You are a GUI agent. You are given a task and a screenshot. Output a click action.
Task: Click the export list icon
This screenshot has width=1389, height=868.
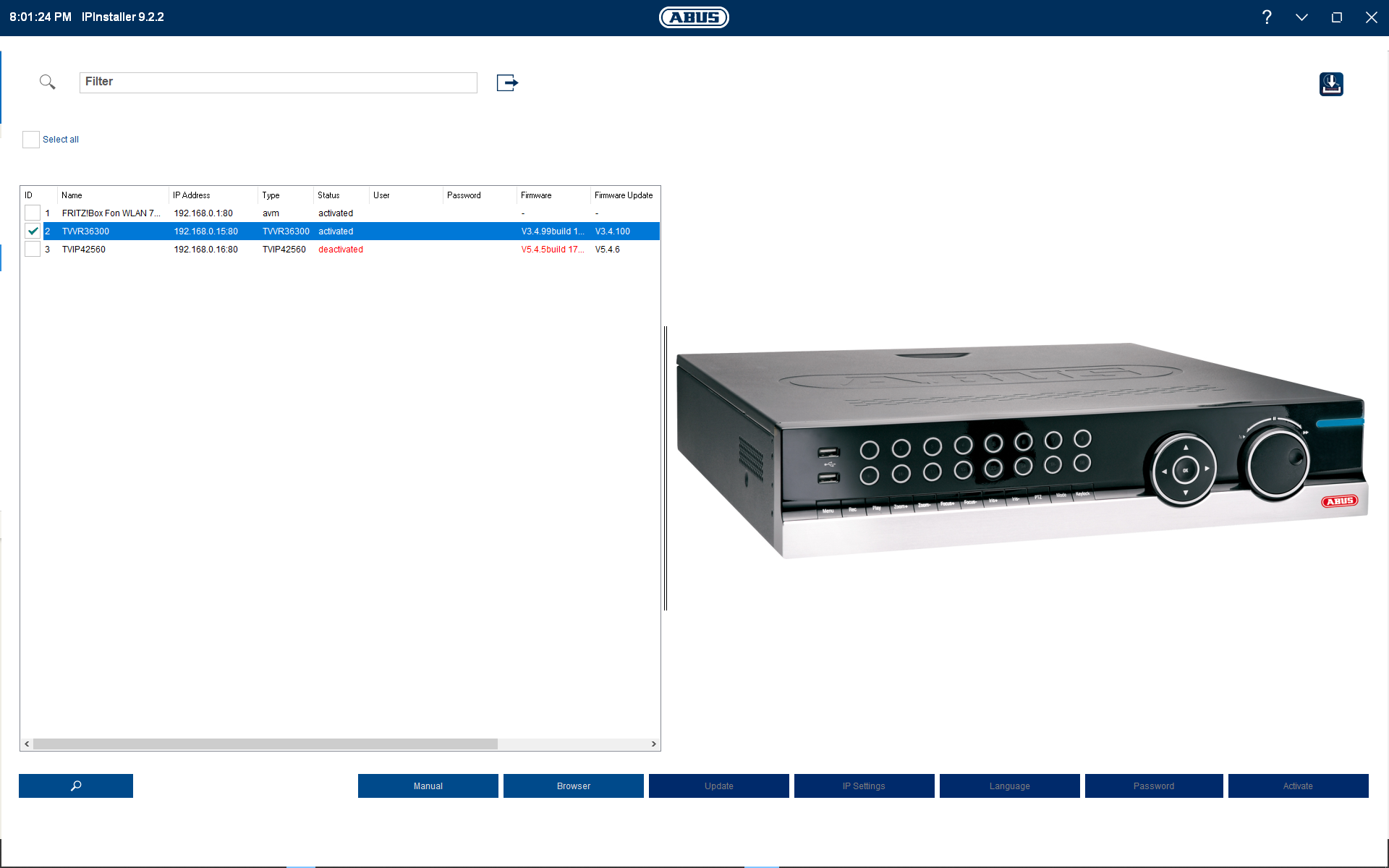[507, 82]
